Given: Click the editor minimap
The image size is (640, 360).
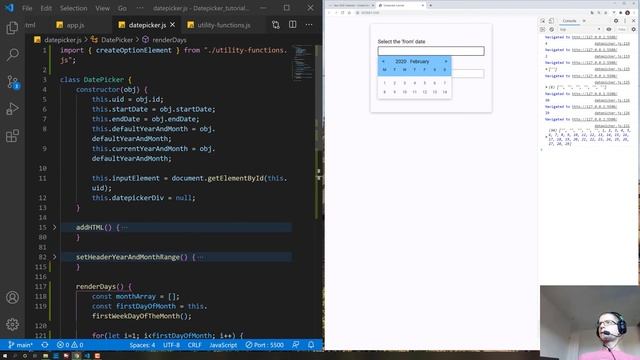Looking at the screenshot, I should pos(303,63).
